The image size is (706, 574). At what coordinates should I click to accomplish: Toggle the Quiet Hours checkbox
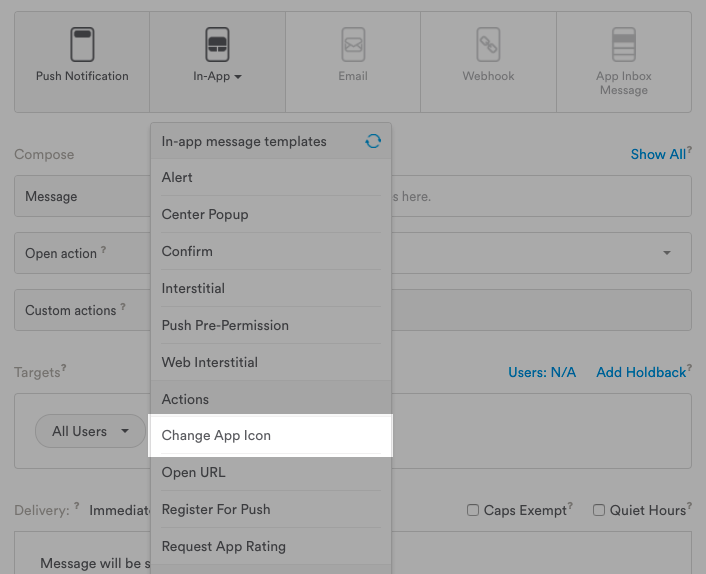(599, 510)
